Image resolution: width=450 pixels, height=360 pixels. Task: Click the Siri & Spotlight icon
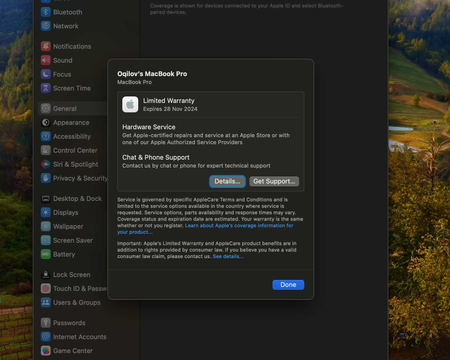(46, 164)
